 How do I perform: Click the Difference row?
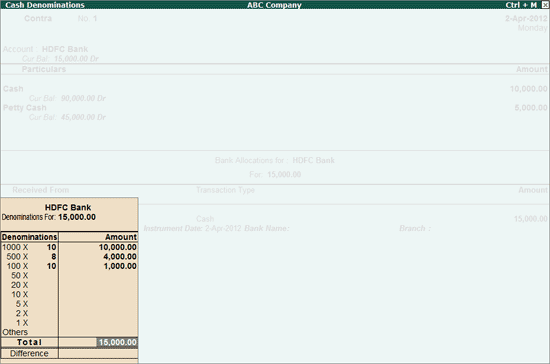(x=69, y=353)
